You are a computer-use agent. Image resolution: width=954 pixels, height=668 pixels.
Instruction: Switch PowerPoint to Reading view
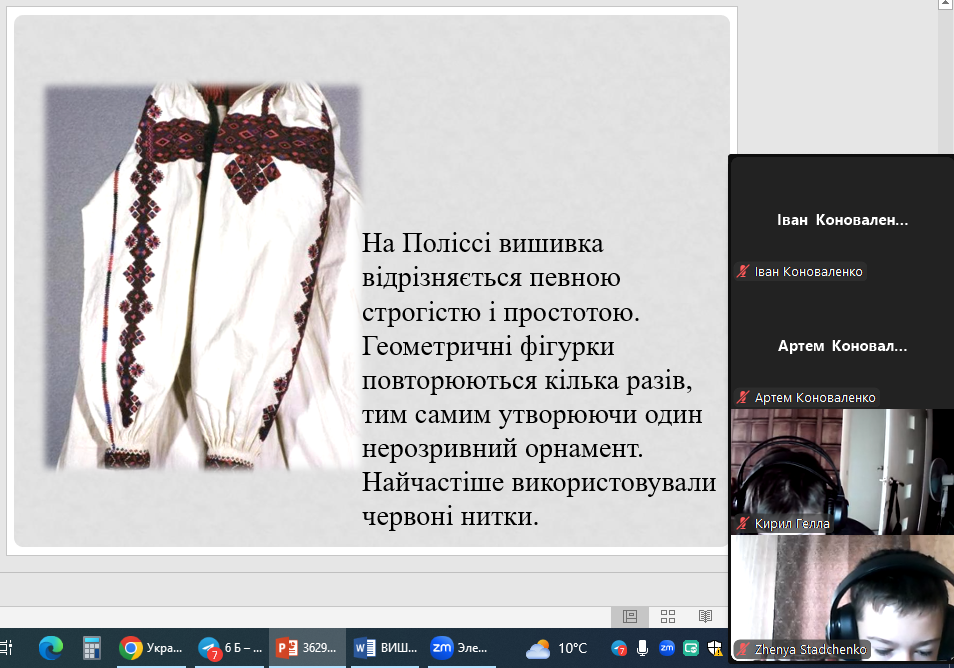pyautogui.click(x=706, y=616)
